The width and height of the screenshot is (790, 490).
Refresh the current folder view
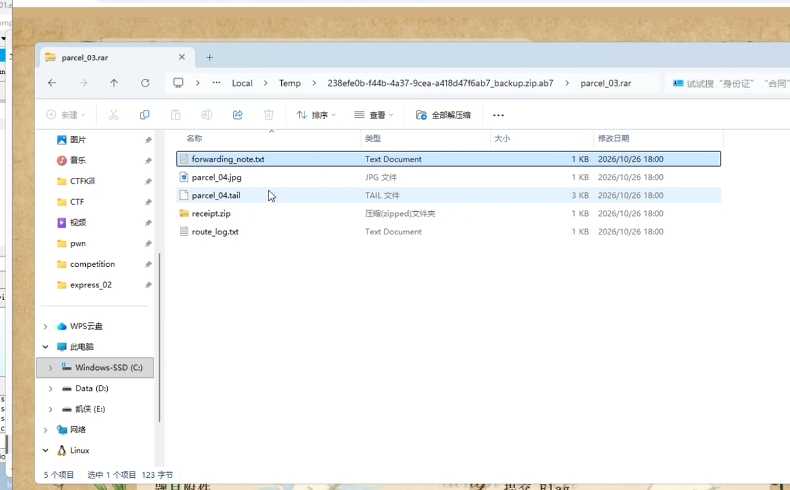(x=145, y=83)
